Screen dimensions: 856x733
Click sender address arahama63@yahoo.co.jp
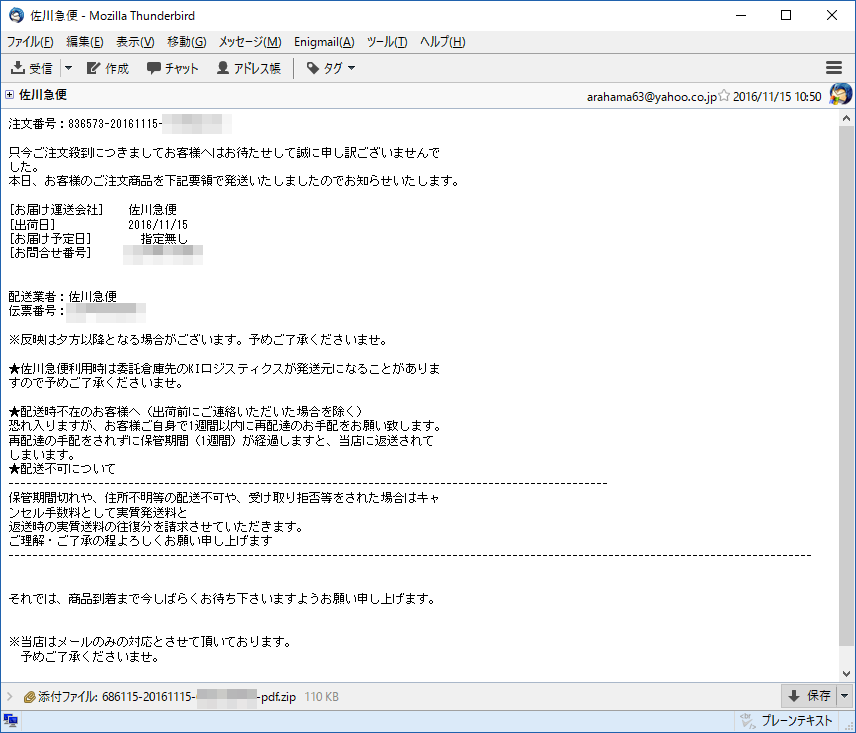651,97
